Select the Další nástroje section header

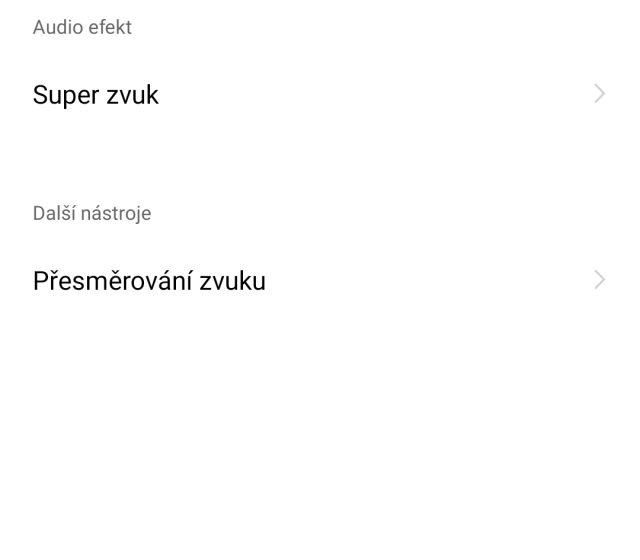(x=92, y=213)
